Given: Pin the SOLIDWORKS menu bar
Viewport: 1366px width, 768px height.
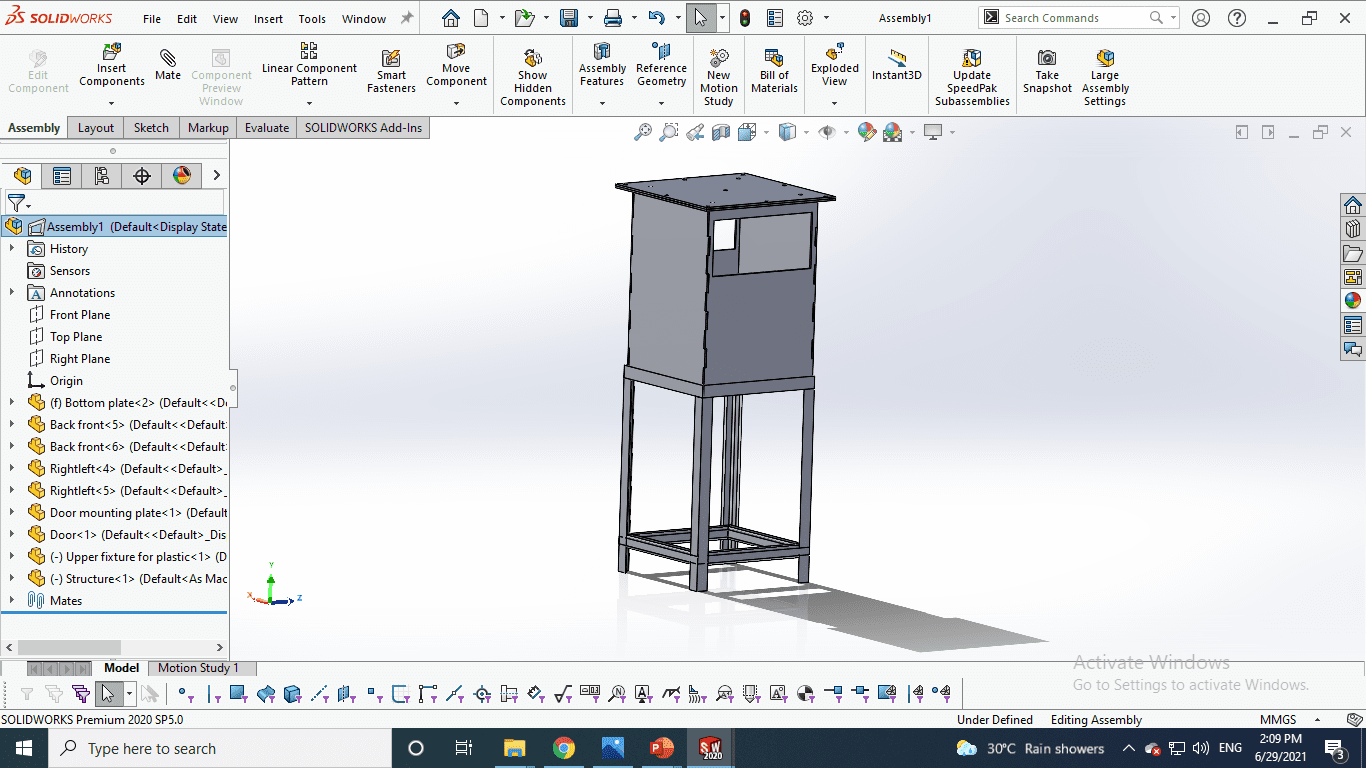Looking at the screenshot, I should click(x=407, y=18).
